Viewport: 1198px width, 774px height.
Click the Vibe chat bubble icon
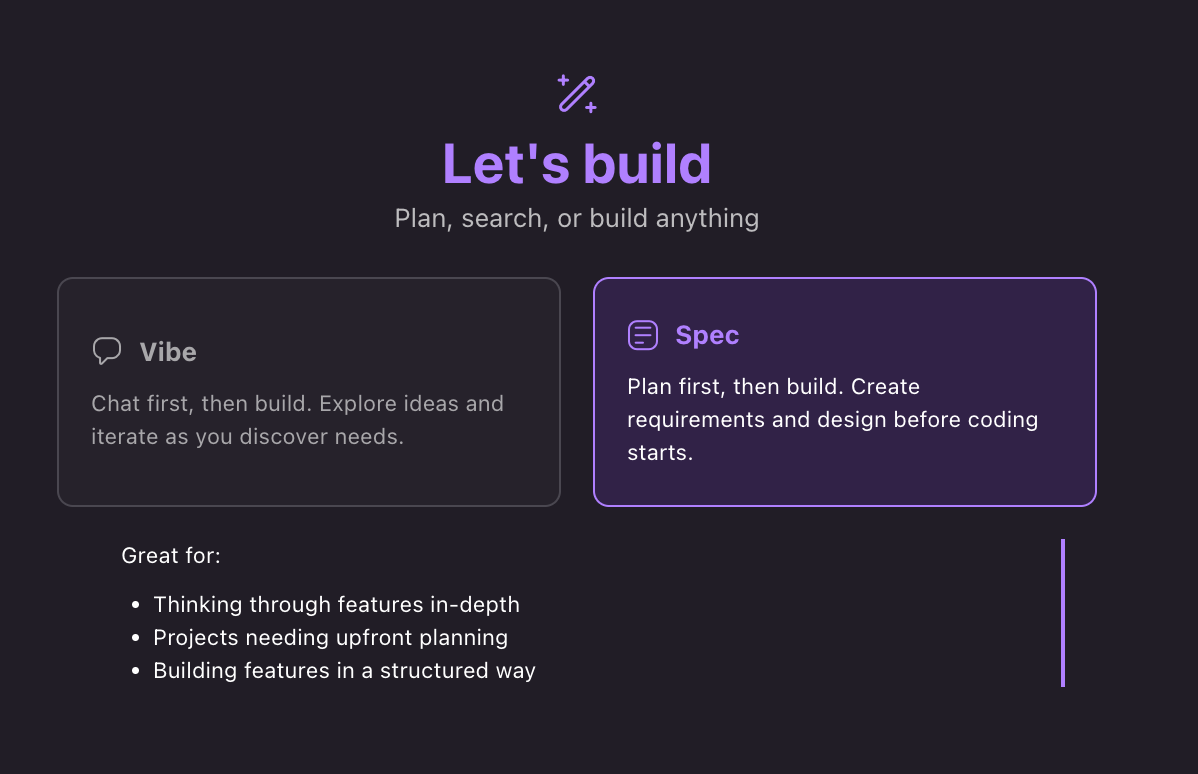pyautogui.click(x=107, y=351)
